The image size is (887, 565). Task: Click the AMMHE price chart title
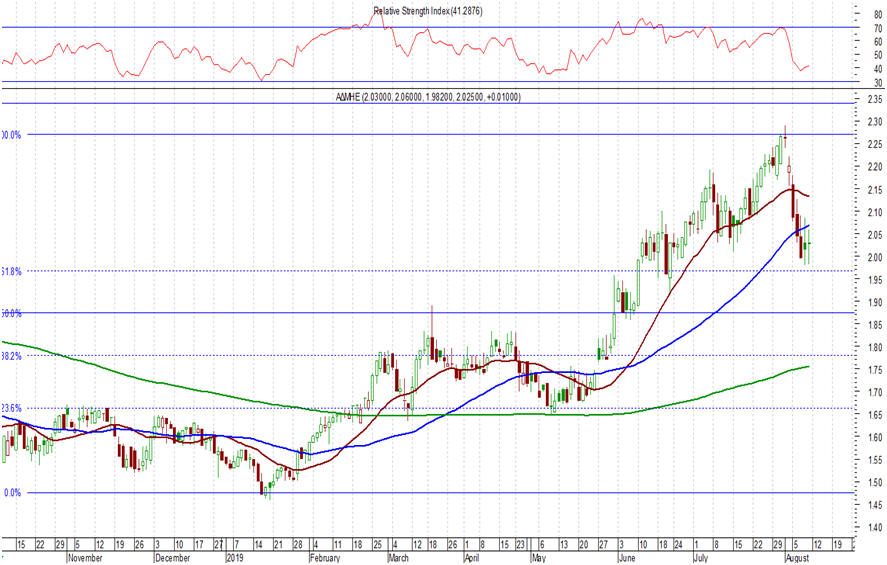pyautogui.click(x=427, y=97)
